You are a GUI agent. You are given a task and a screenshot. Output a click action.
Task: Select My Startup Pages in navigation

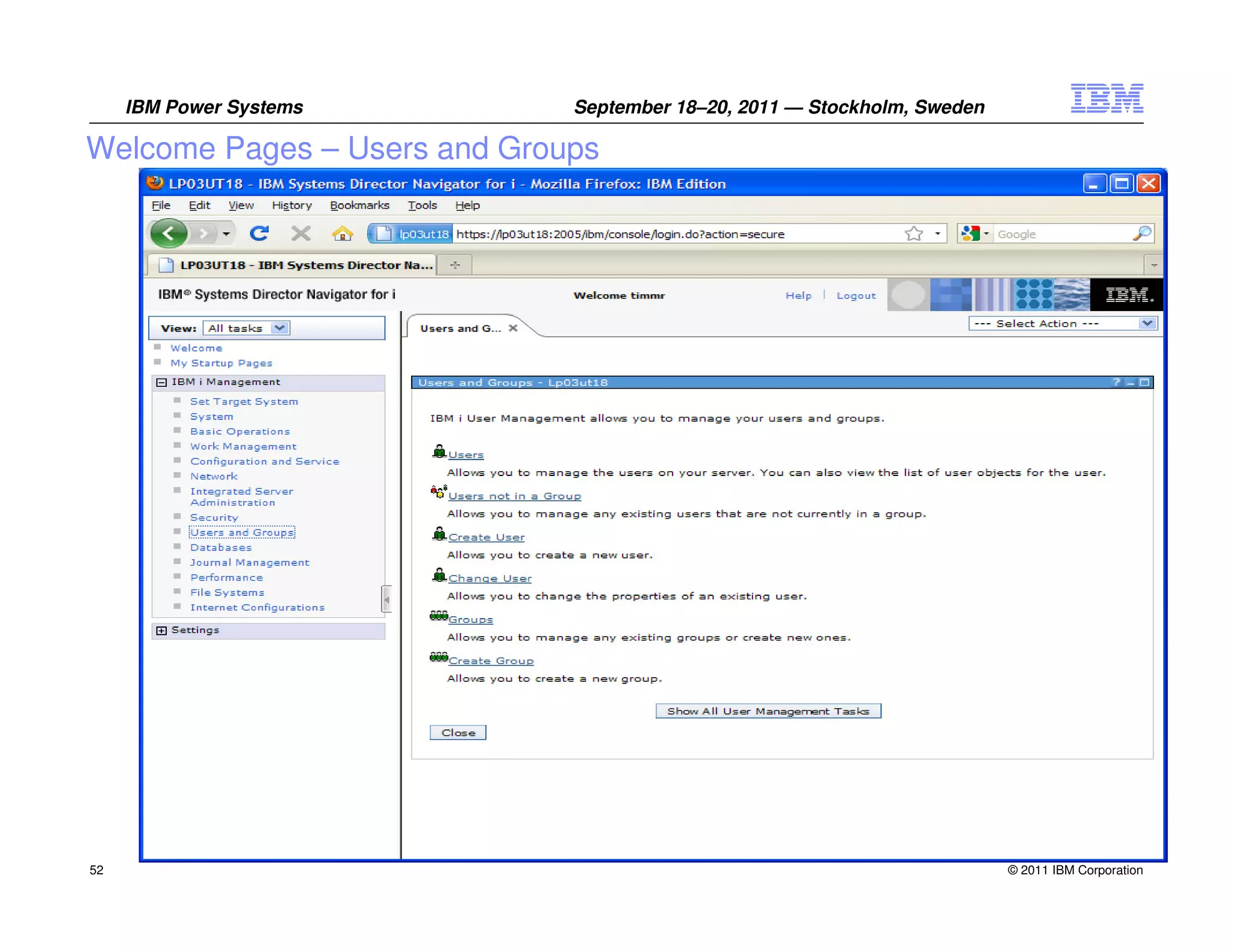[222, 363]
